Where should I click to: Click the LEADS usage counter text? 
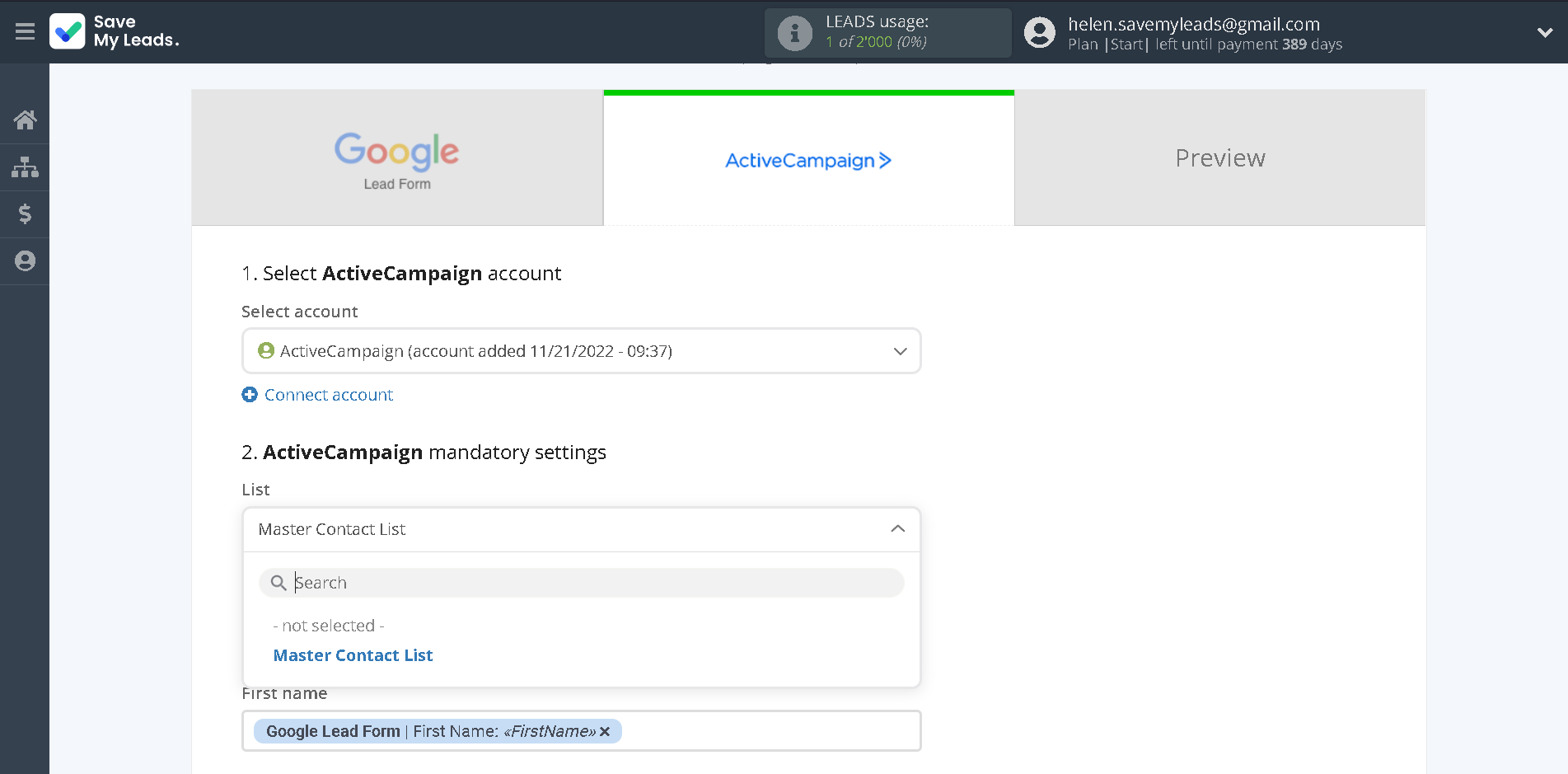876,42
